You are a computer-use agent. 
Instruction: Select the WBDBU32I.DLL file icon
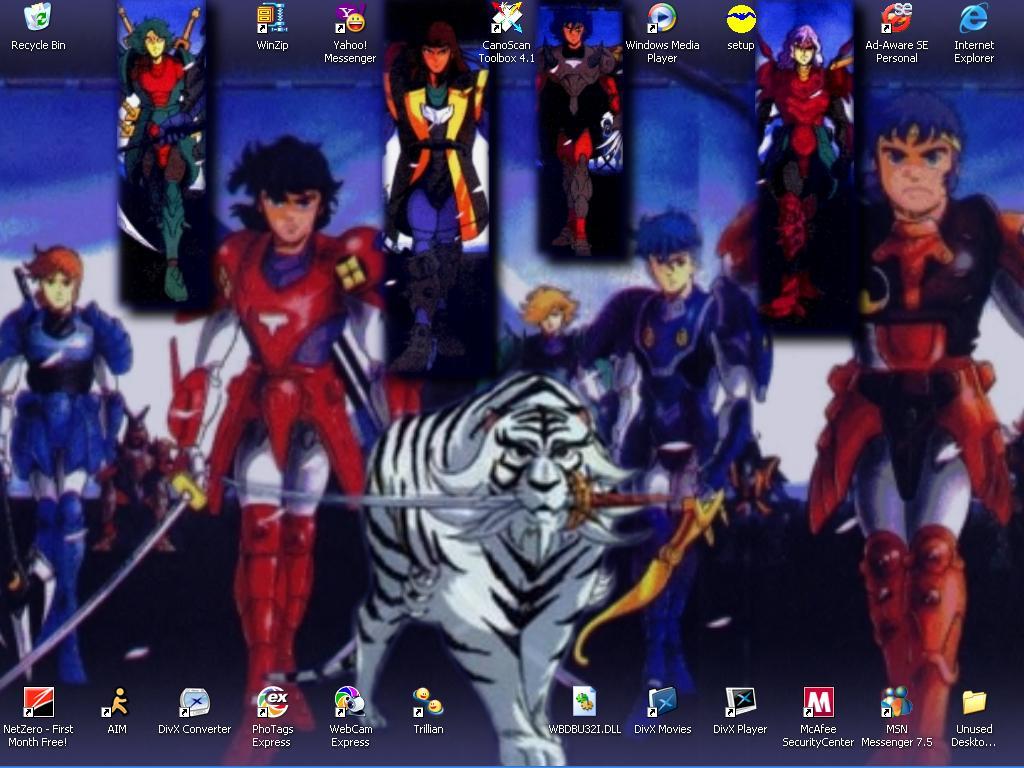[x=584, y=702]
